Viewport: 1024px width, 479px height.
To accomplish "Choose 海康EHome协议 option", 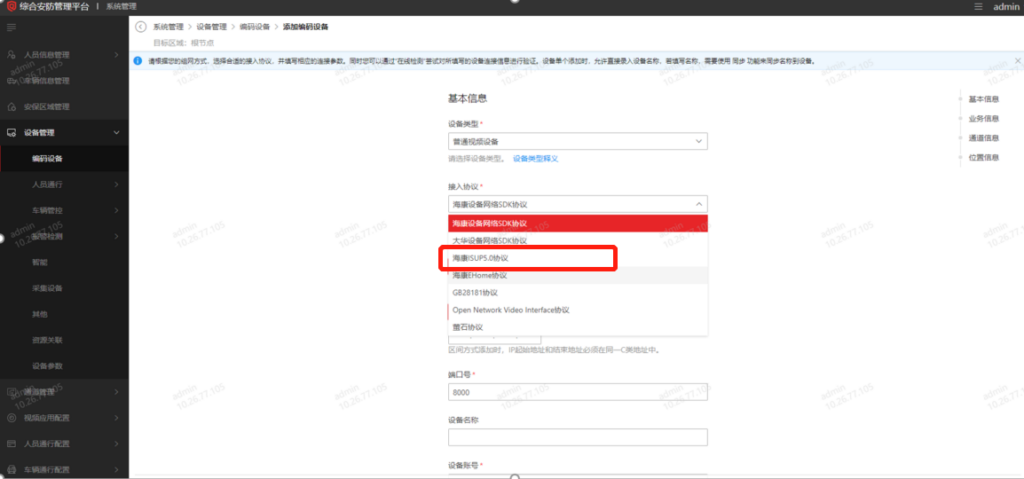I will (x=578, y=275).
